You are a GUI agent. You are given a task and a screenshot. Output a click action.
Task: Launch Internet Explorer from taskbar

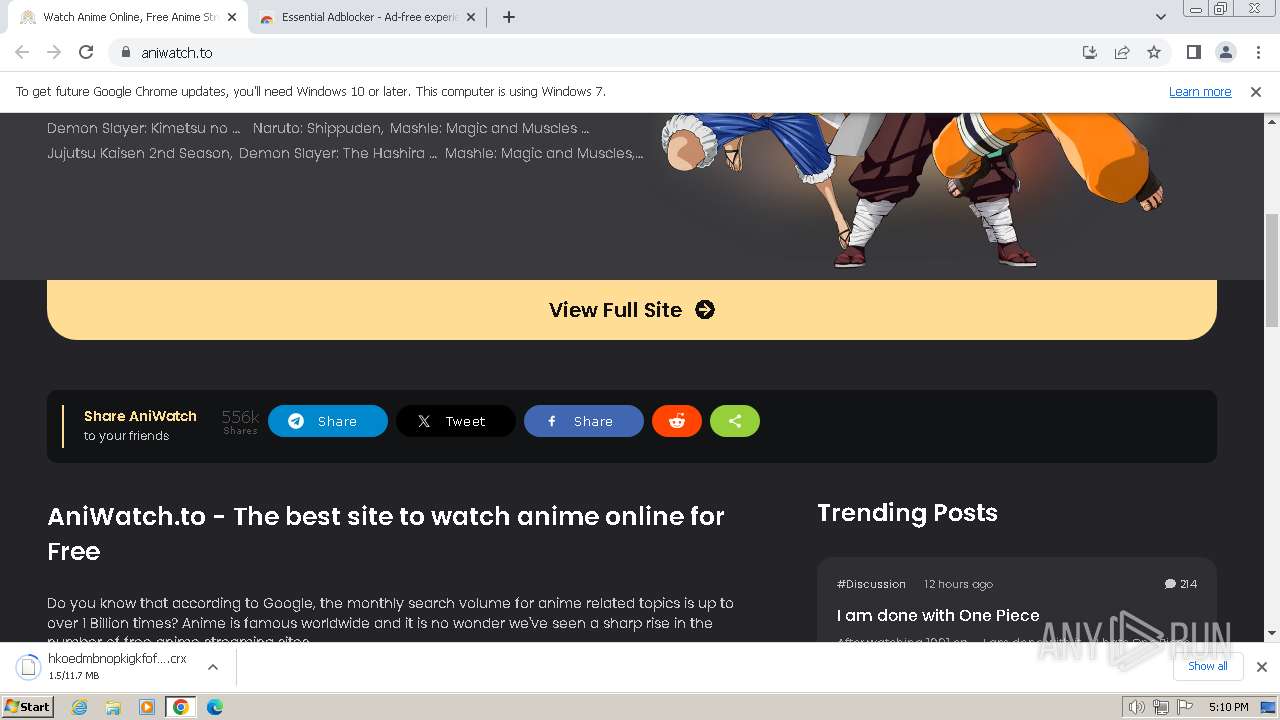coord(80,707)
